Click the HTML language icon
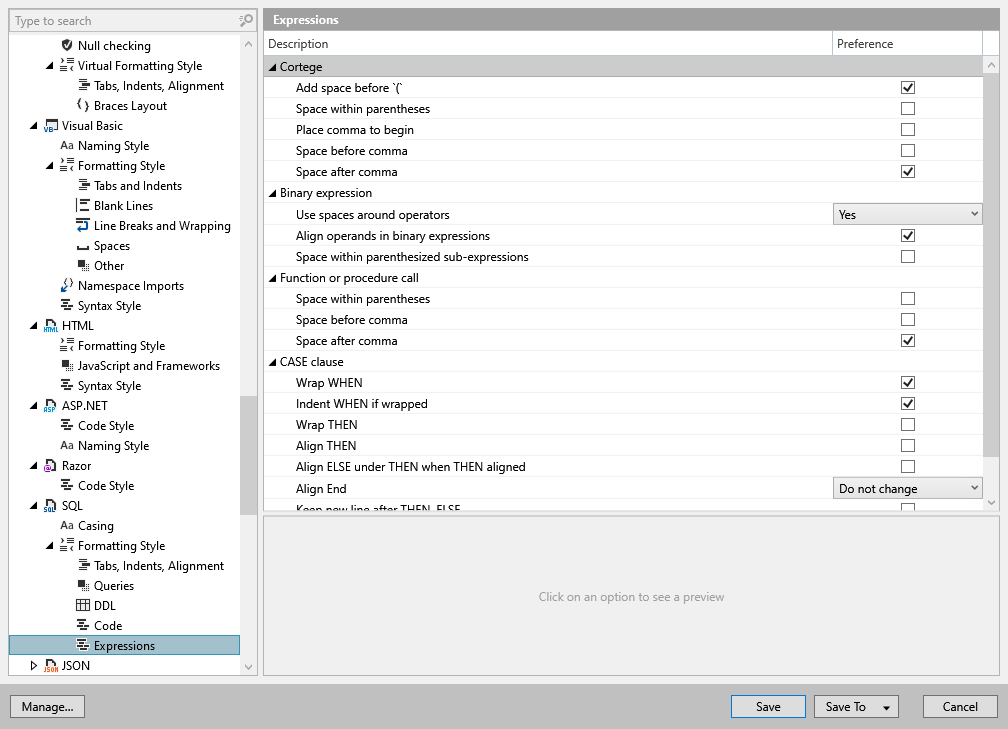This screenshot has width=1008, height=729. [x=51, y=325]
